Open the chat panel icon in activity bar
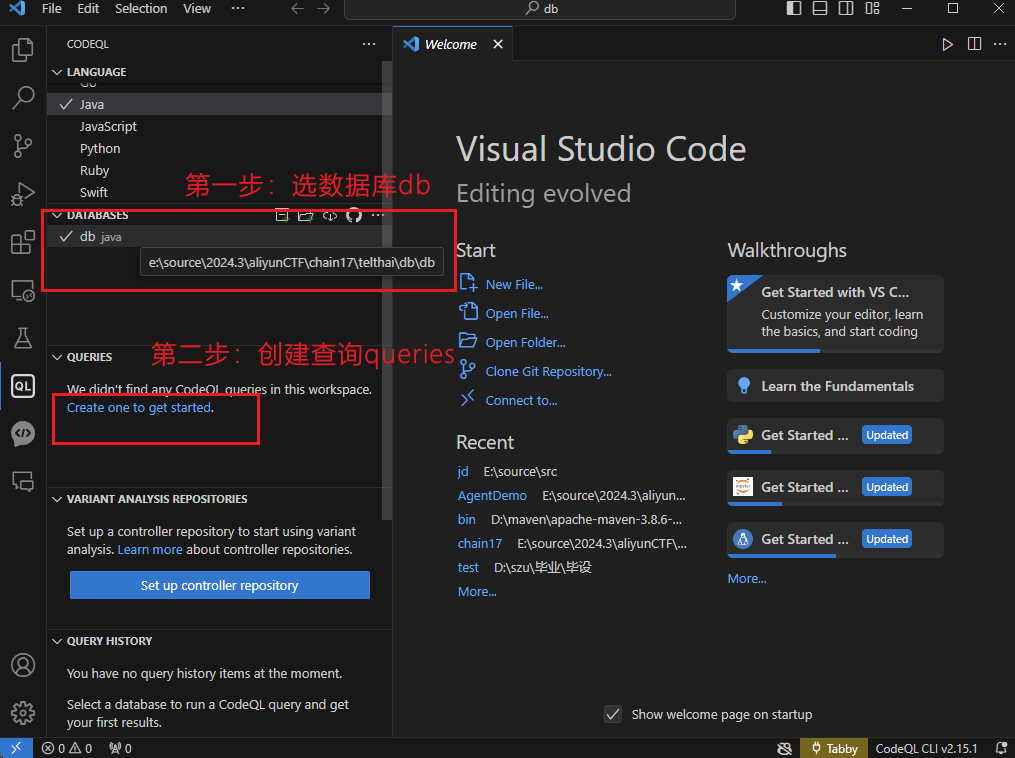Image resolution: width=1015 pixels, height=758 pixels. (x=23, y=482)
